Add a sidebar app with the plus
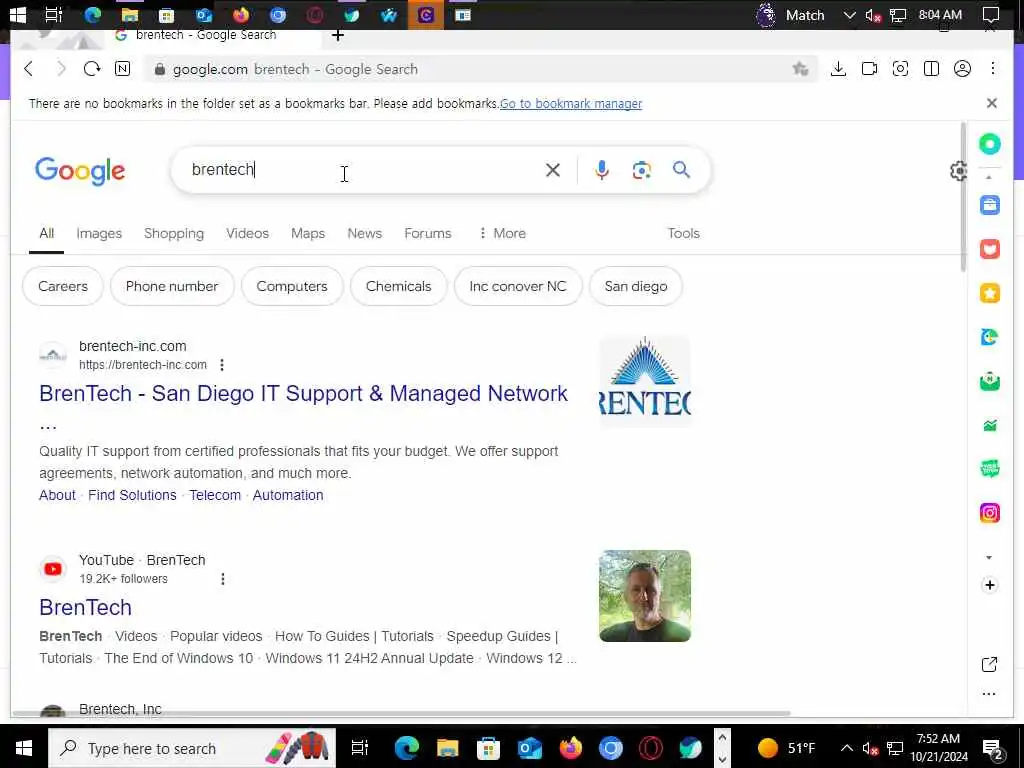The height and width of the screenshot is (768, 1024). [989, 585]
